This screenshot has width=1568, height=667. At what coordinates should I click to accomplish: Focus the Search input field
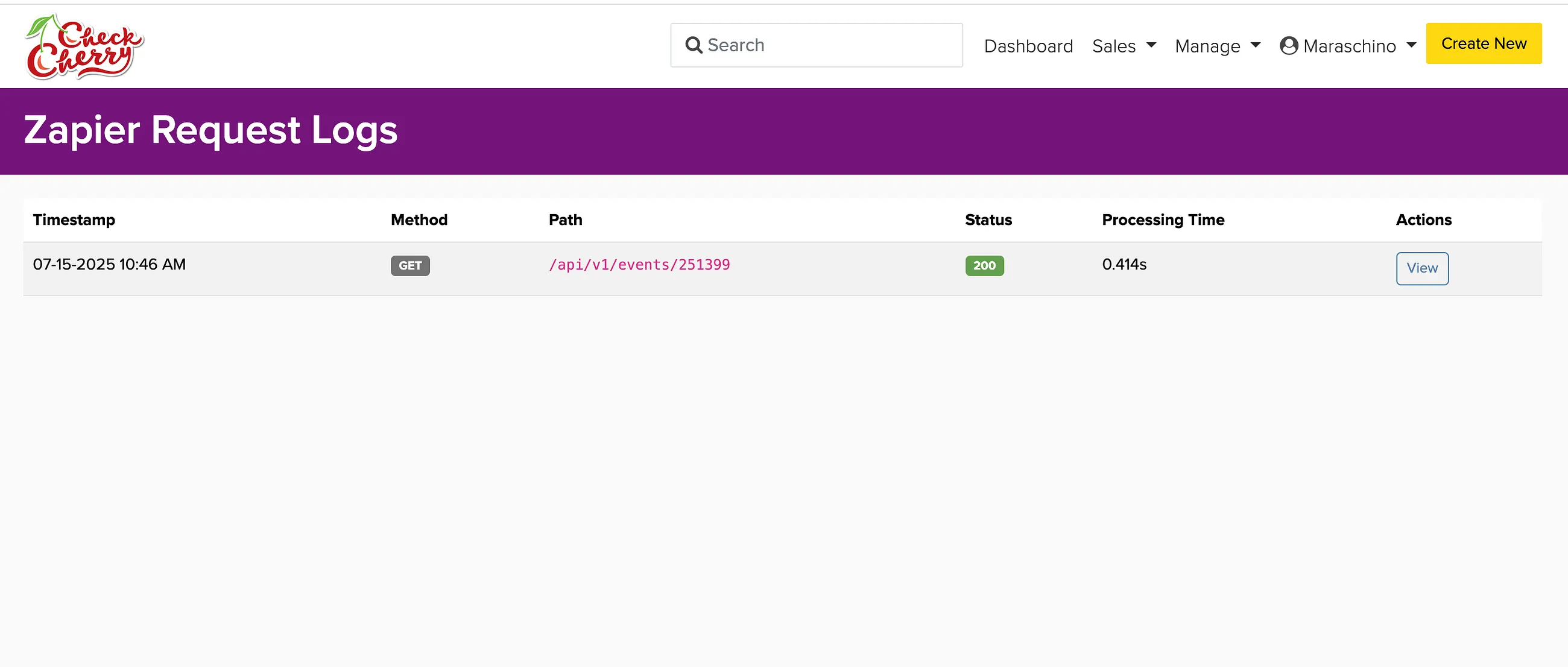click(x=816, y=45)
